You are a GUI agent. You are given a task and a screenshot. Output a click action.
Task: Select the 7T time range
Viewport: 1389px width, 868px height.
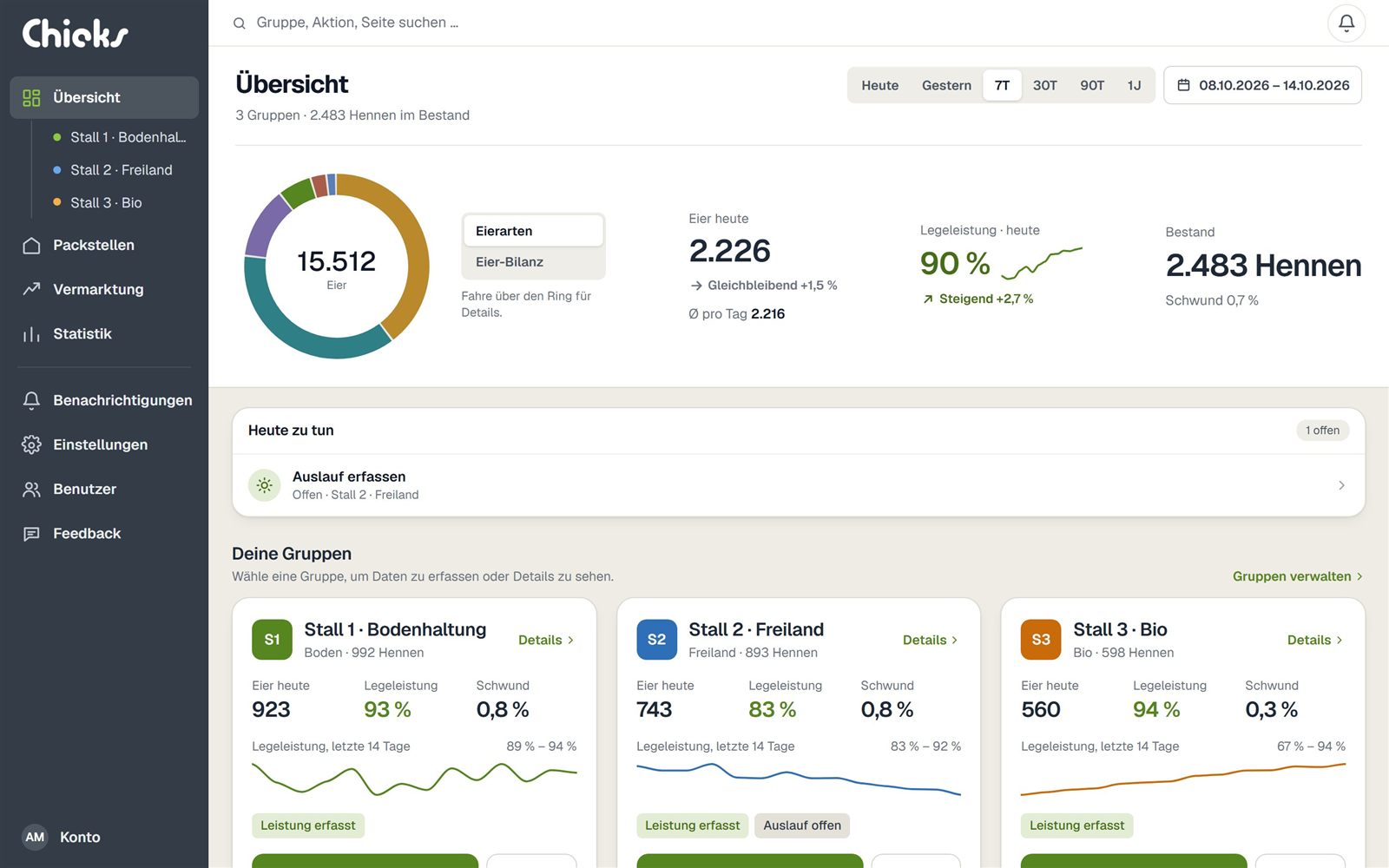pyautogui.click(x=1002, y=85)
